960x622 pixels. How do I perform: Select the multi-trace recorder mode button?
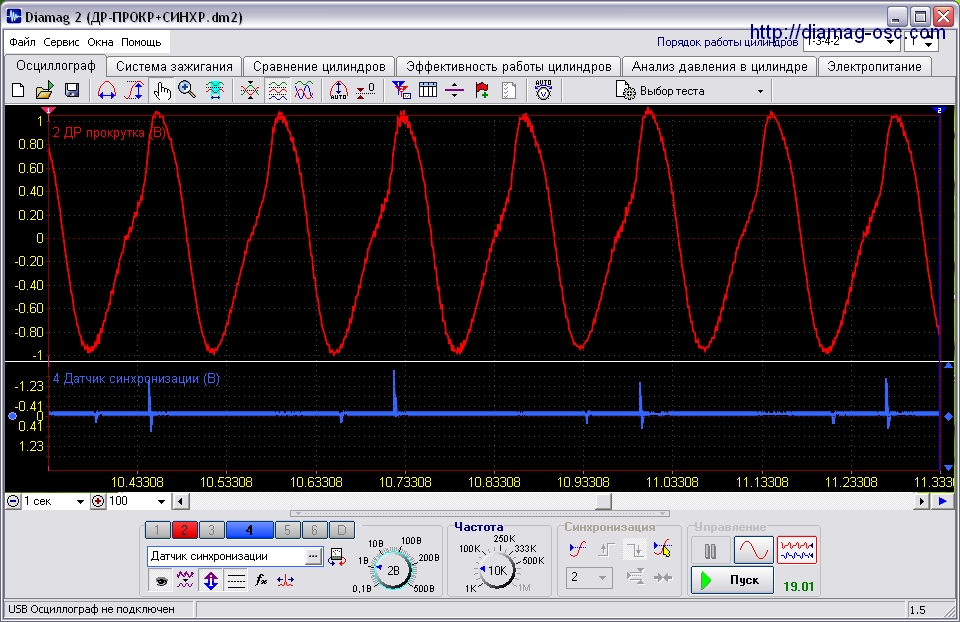pos(797,550)
